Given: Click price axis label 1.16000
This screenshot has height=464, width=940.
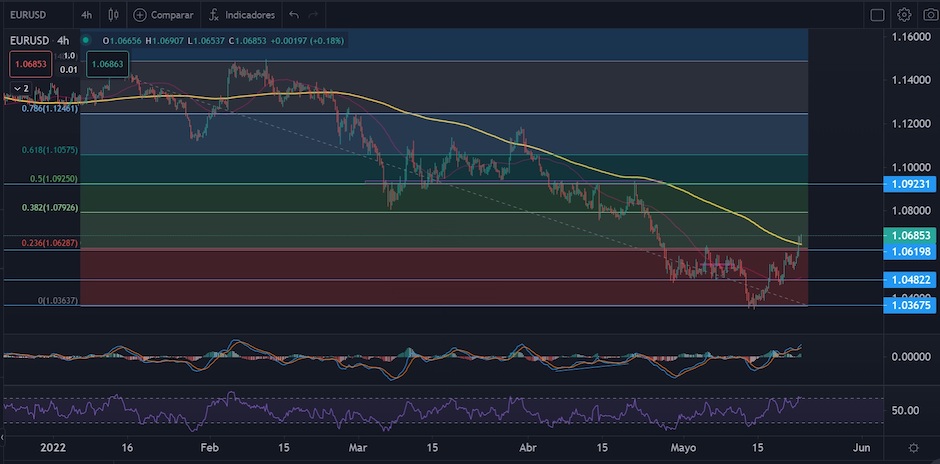Looking at the screenshot, I should 911,37.
